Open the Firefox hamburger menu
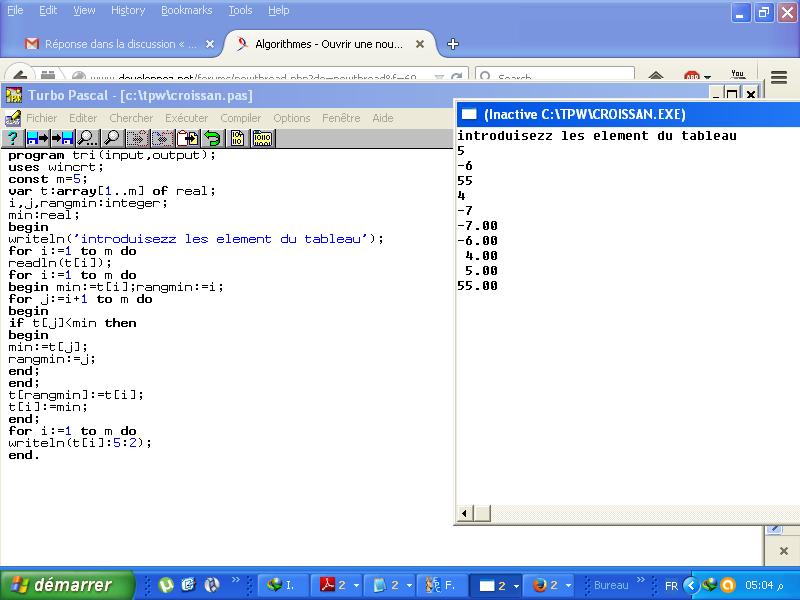 point(779,77)
